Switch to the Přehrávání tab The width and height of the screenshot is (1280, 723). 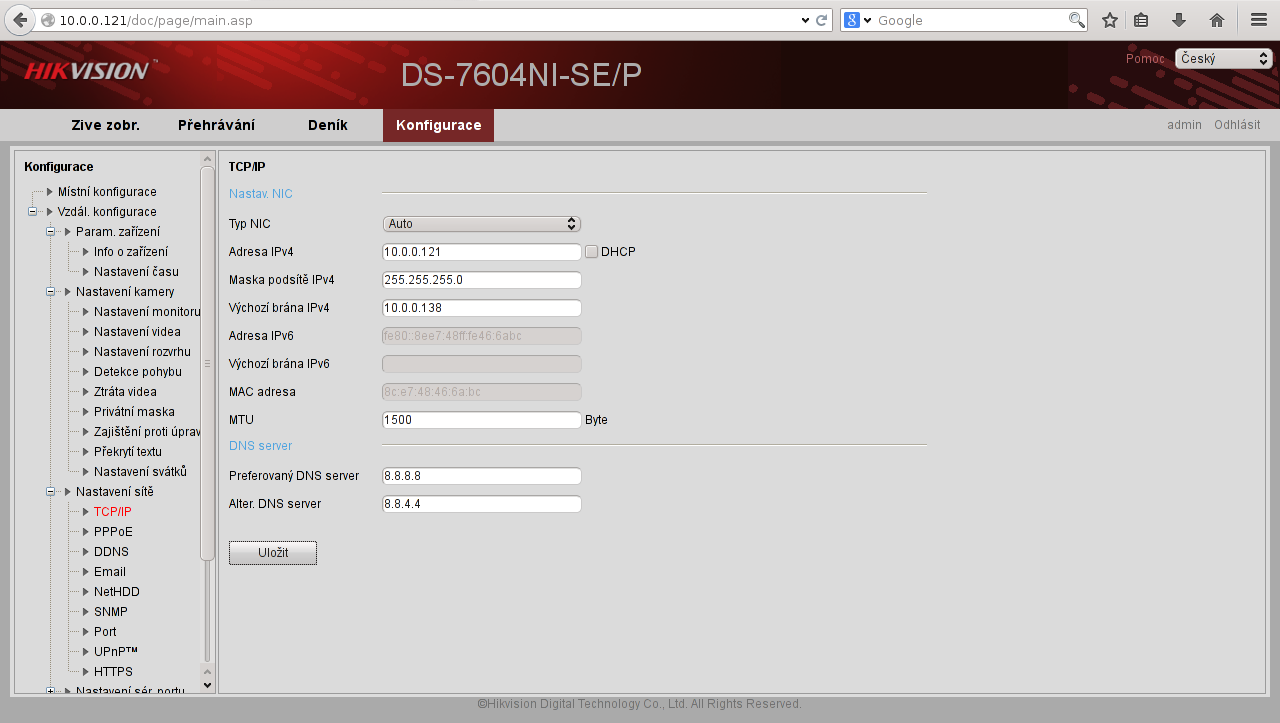point(216,125)
